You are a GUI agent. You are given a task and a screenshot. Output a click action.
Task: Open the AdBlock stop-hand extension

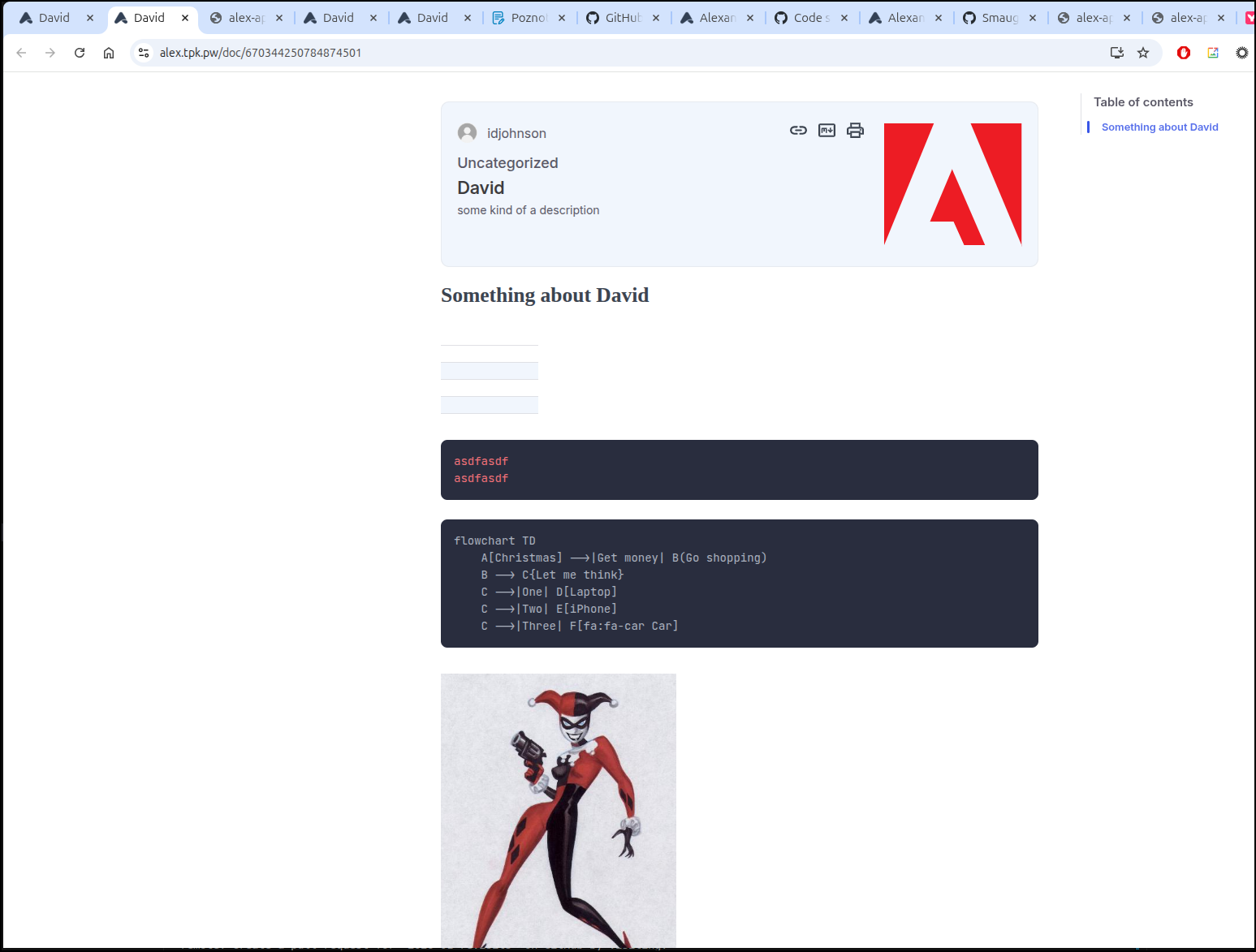[x=1184, y=53]
